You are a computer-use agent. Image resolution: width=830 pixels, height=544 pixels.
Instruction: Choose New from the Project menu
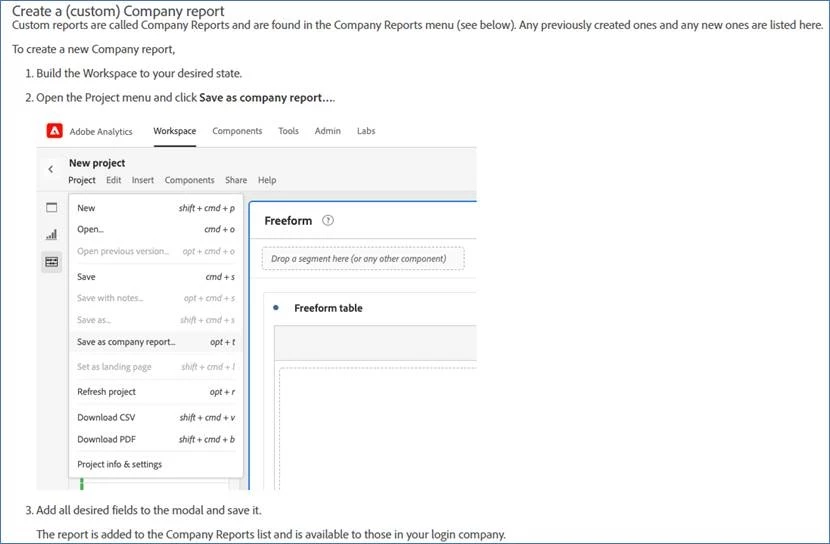point(156,208)
